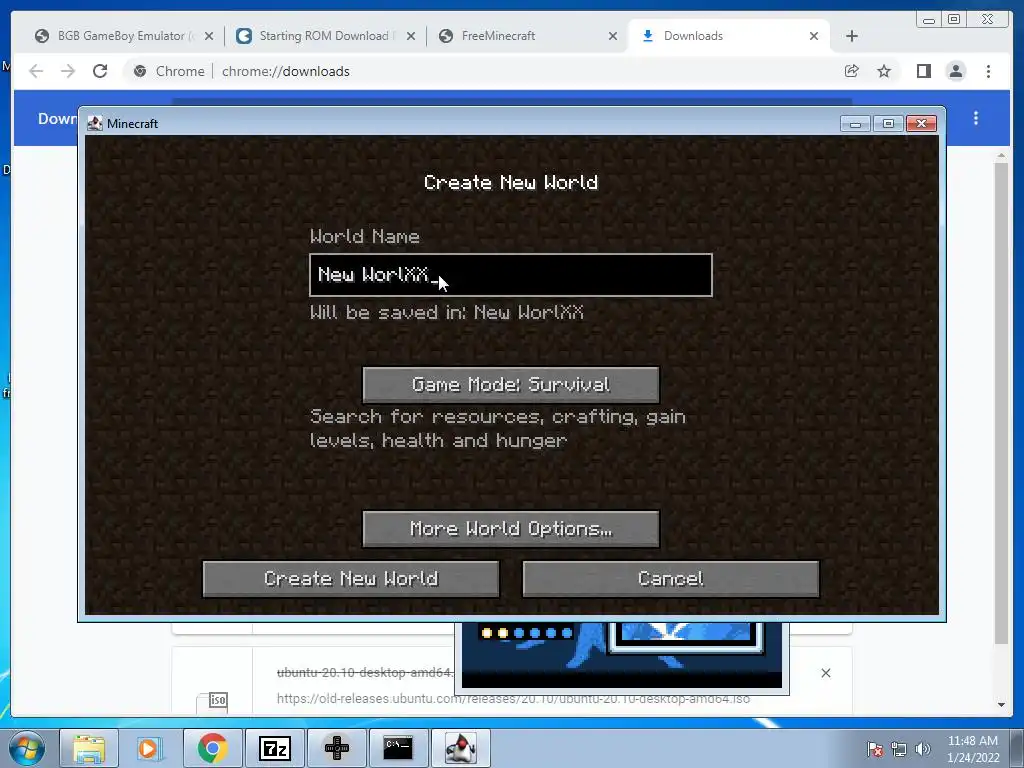
Task: Bookmark this page with star icon
Action: [884, 71]
